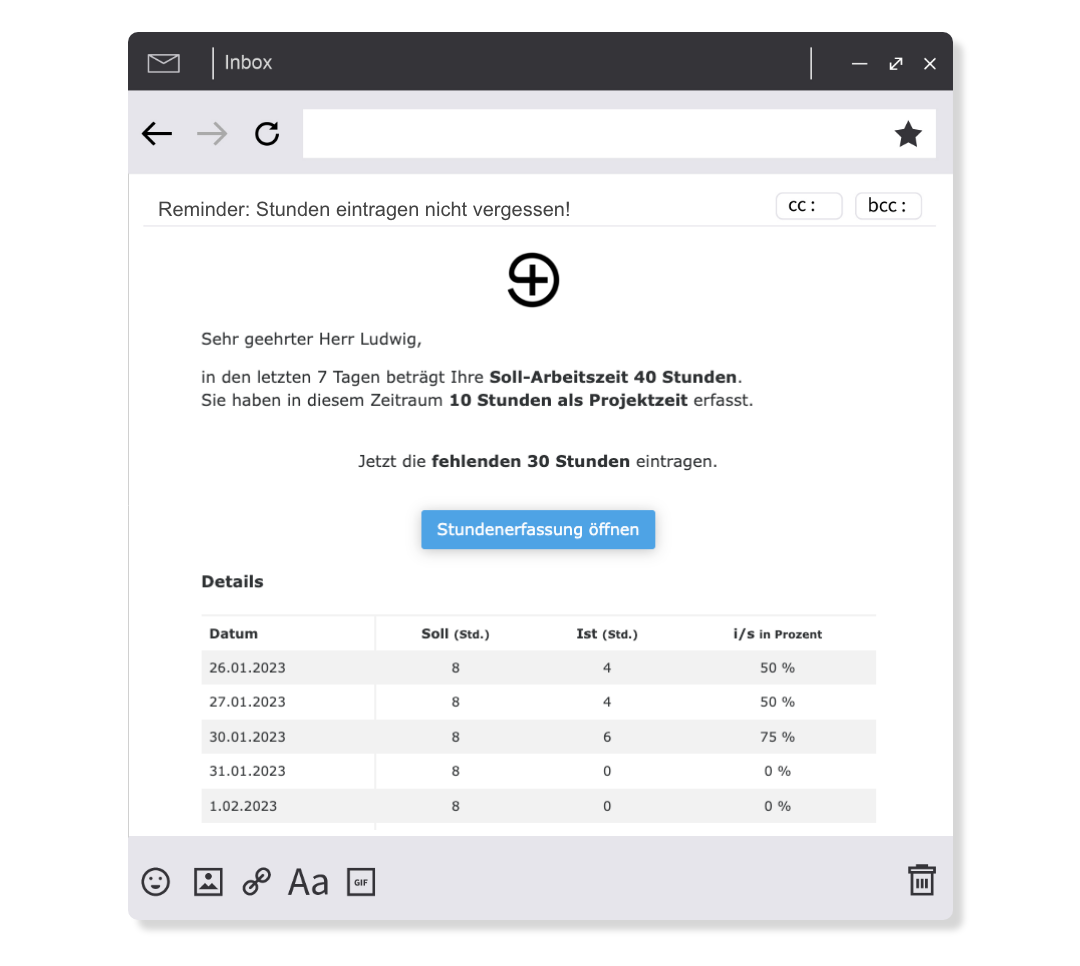Image resolution: width=1080 pixels, height=966 pixels.
Task: Click the 0 % cell for 31.01.2023
Action: point(778,771)
